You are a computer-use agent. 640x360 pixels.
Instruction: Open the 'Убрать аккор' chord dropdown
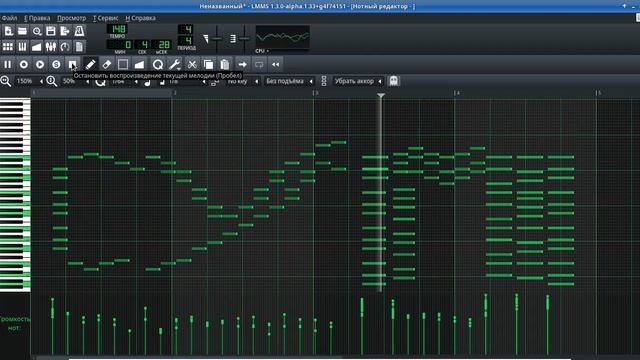358,81
